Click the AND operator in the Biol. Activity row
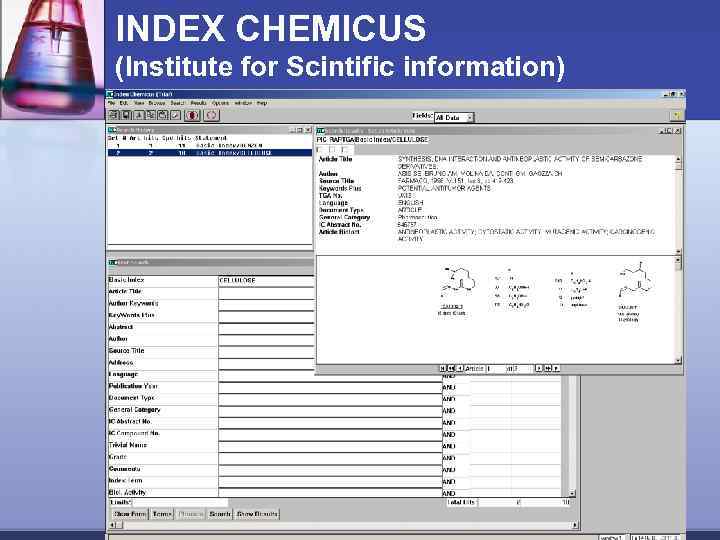The height and width of the screenshot is (540, 720). point(449,494)
